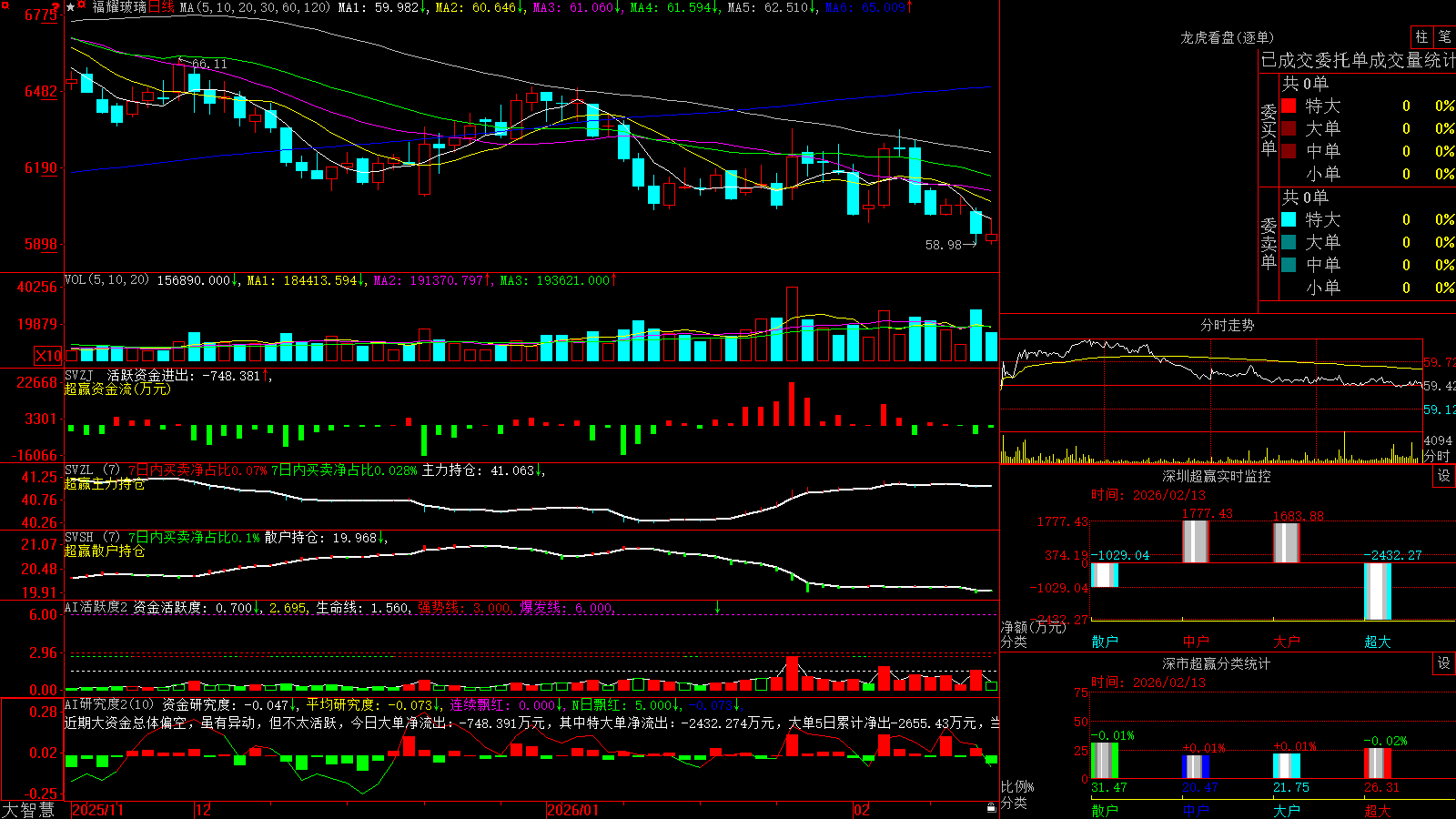Screen dimensions: 1456x819
Task: Click the 超大 bar labeled -2432.27
Action: tap(1378, 591)
